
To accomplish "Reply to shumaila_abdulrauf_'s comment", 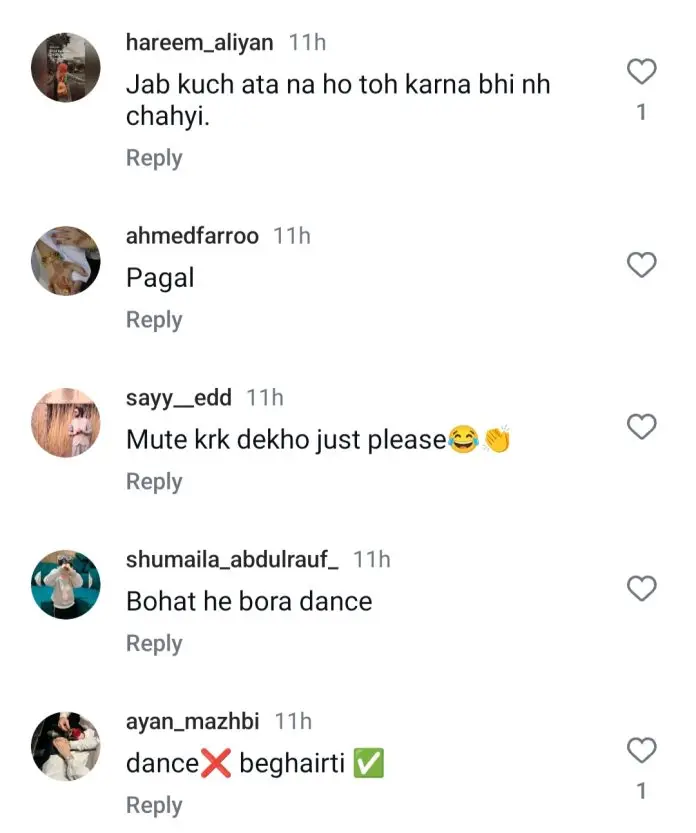I will tap(154, 644).
